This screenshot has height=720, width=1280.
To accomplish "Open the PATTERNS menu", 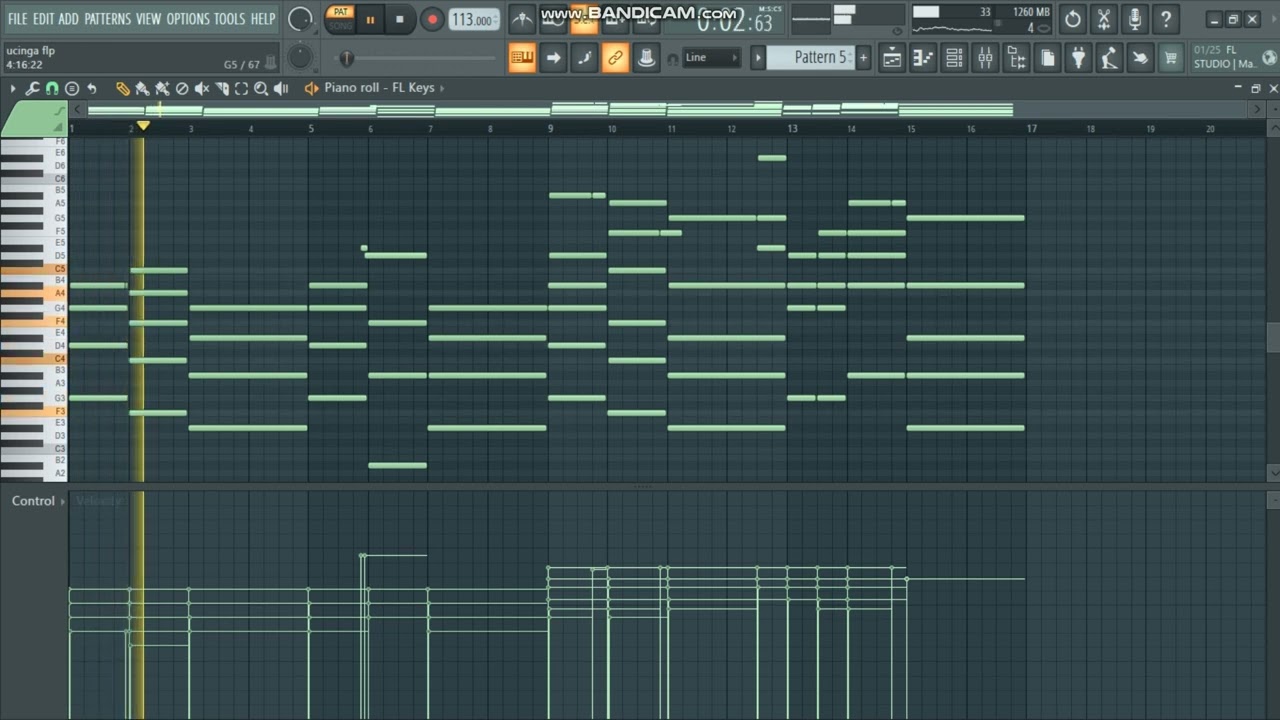I will (108, 19).
